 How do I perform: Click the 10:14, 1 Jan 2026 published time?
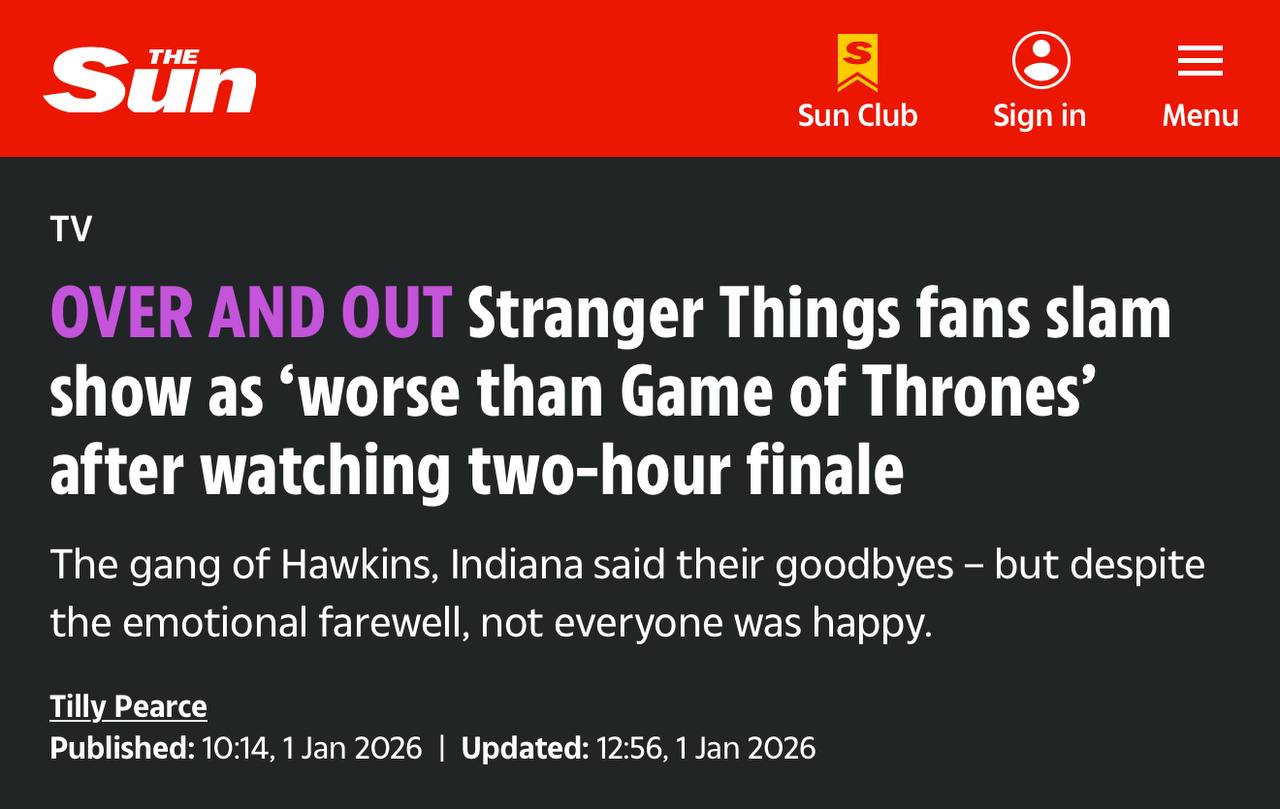(312, 748)
